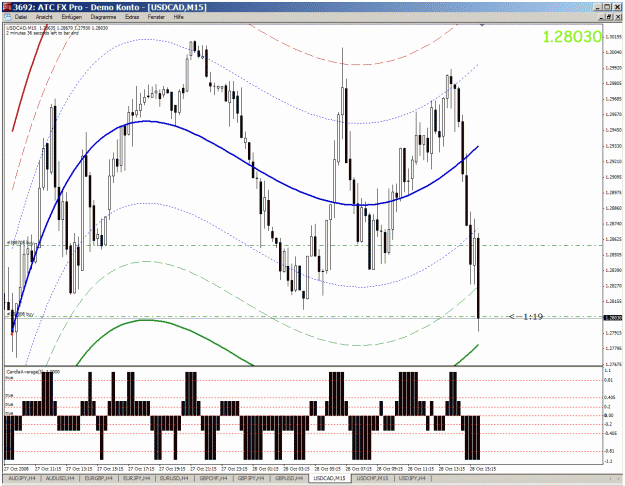The image size is (625, 486).
Task: Open the Einfügen menu
Action: pos(72,17)
